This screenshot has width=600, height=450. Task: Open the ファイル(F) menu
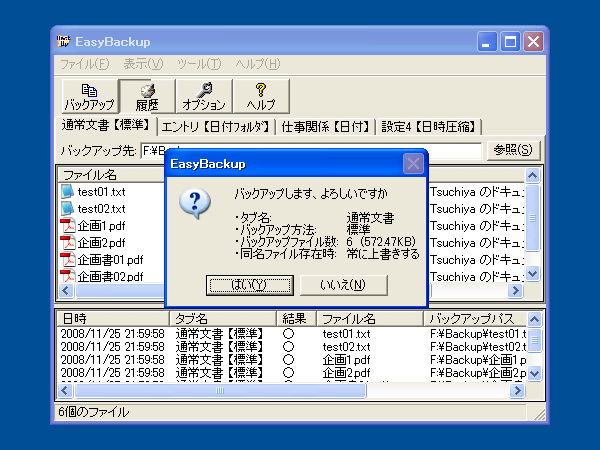coord(85,64)
